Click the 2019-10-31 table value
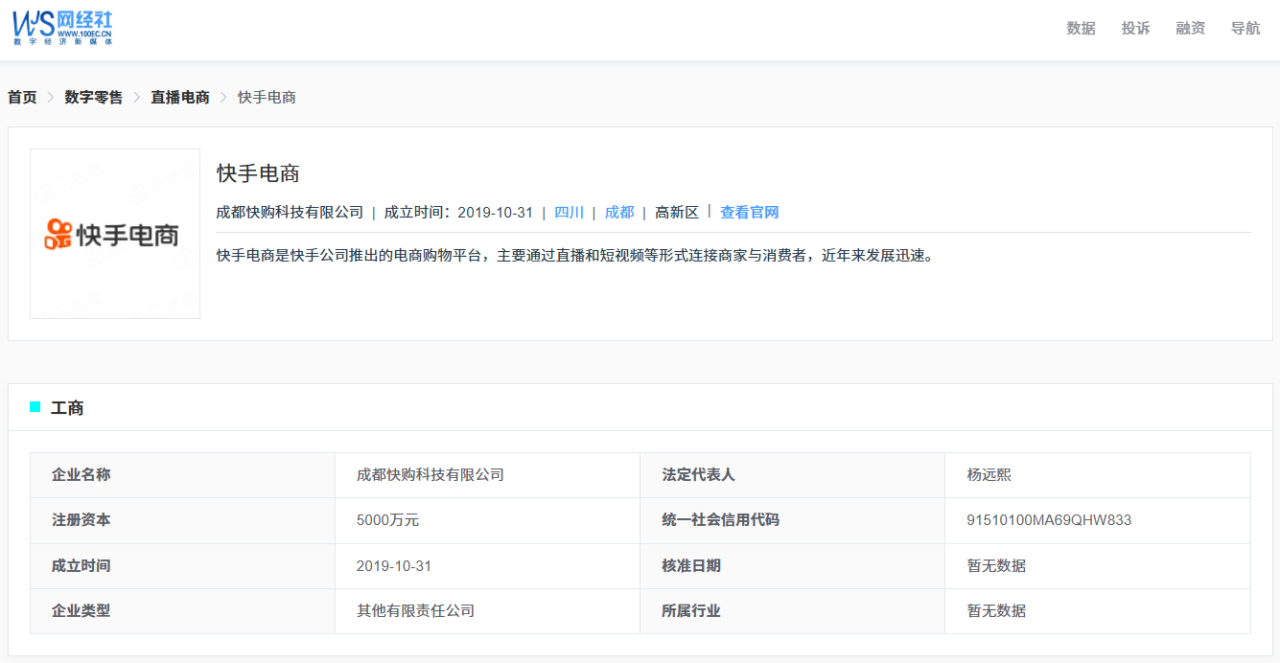Image resolution: width=1280 pixels, height=663 pixels. click(488, 566)
